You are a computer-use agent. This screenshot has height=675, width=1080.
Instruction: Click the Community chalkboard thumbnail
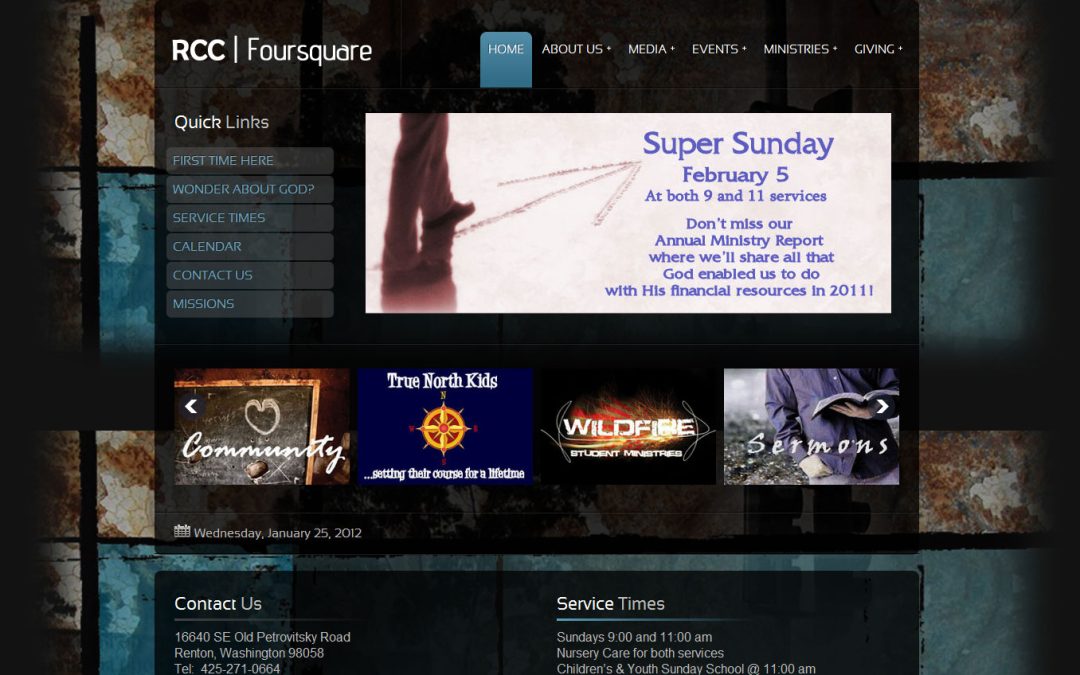[x=261, y=426]
